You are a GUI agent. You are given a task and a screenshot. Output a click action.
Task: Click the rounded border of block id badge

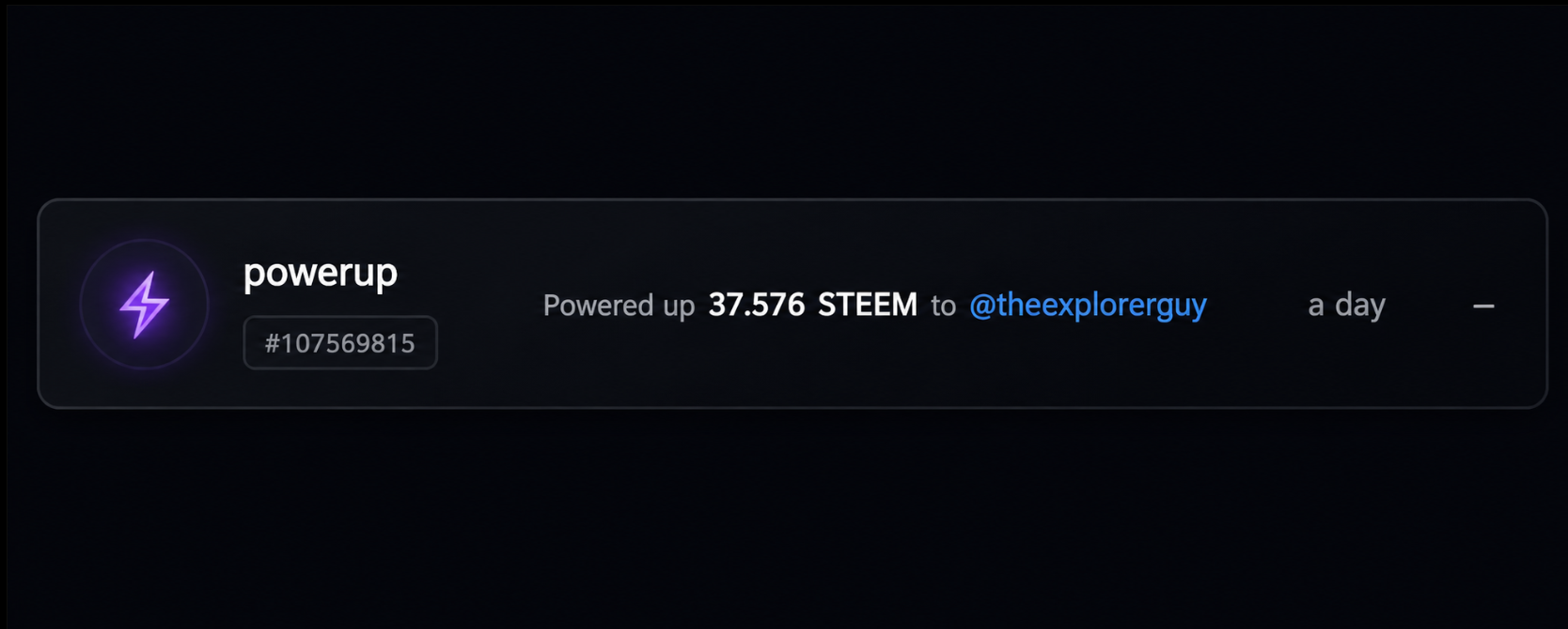pos(340,317)
